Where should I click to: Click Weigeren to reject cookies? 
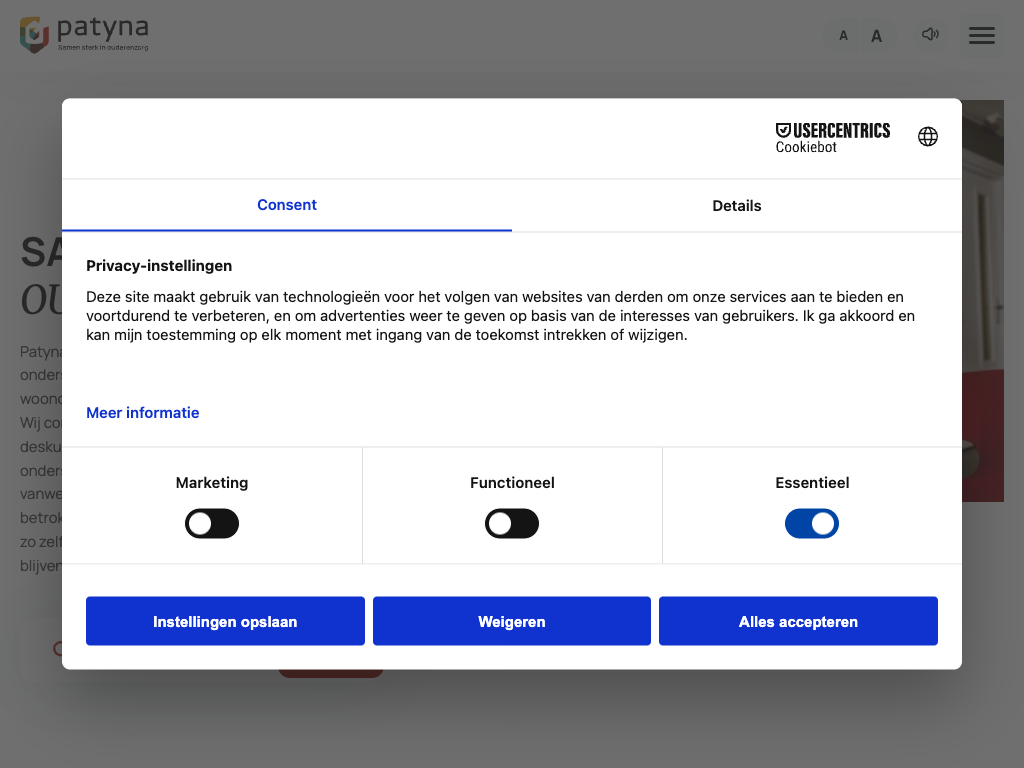(x=512, y=622)
